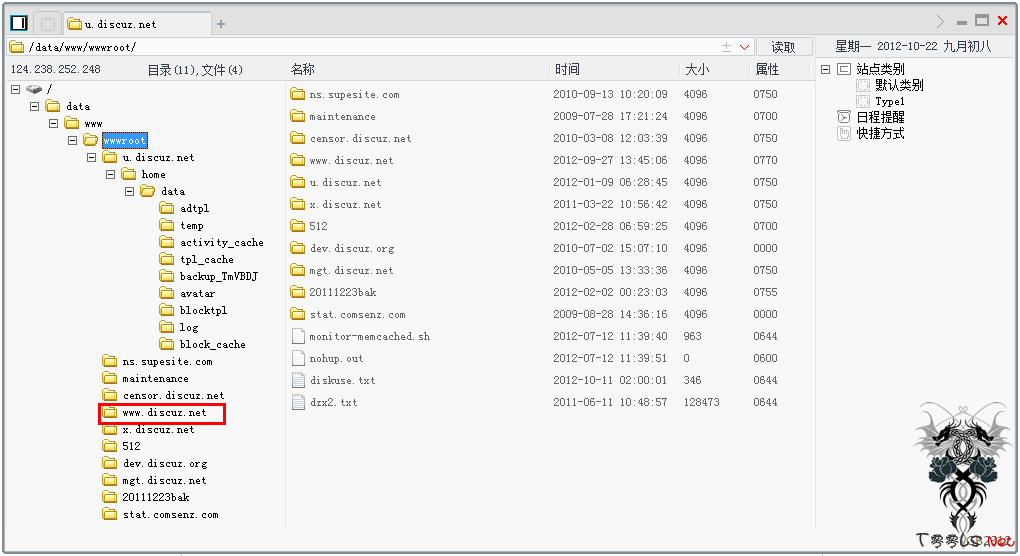Click maintenance folder icon in file list

[x=298, y=116]
